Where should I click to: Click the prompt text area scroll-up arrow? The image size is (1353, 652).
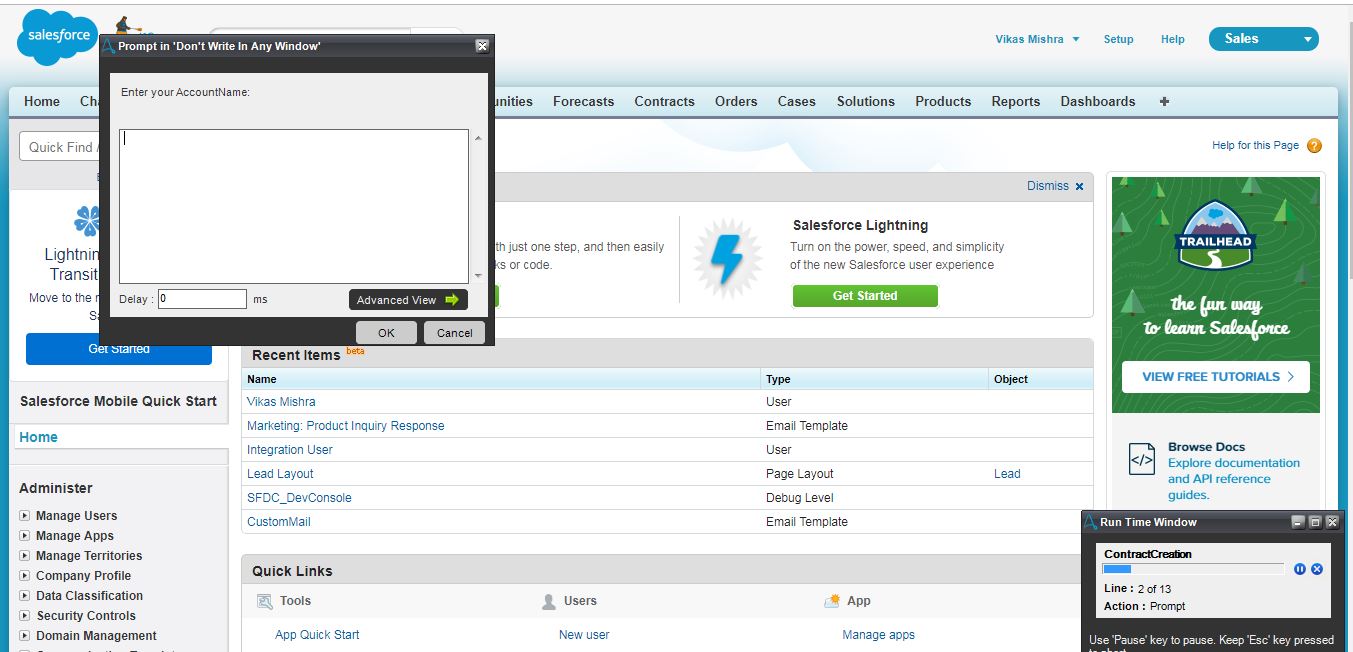tap(478, 138)
